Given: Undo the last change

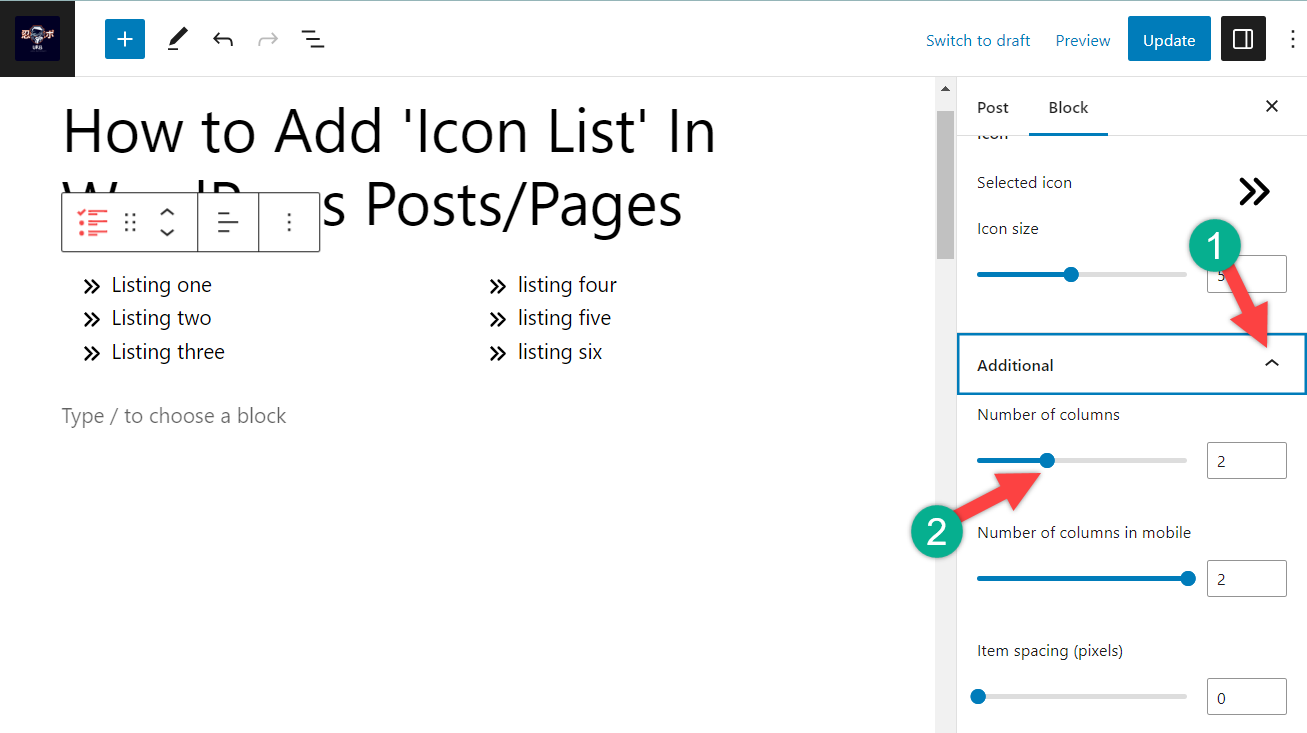Looking at the screenshot, I should tap(223, 40).
